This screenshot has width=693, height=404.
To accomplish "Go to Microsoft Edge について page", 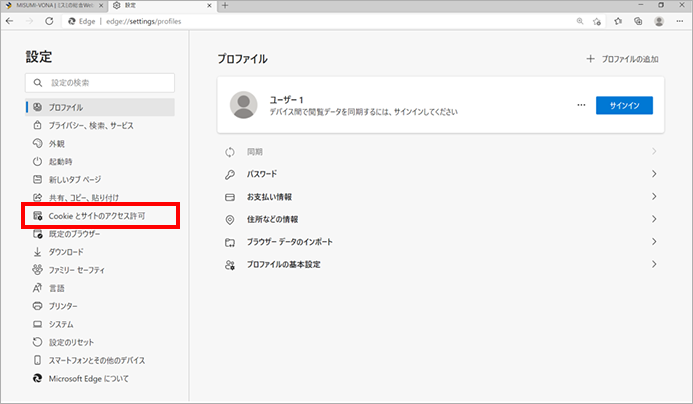I will coord(88,379).
